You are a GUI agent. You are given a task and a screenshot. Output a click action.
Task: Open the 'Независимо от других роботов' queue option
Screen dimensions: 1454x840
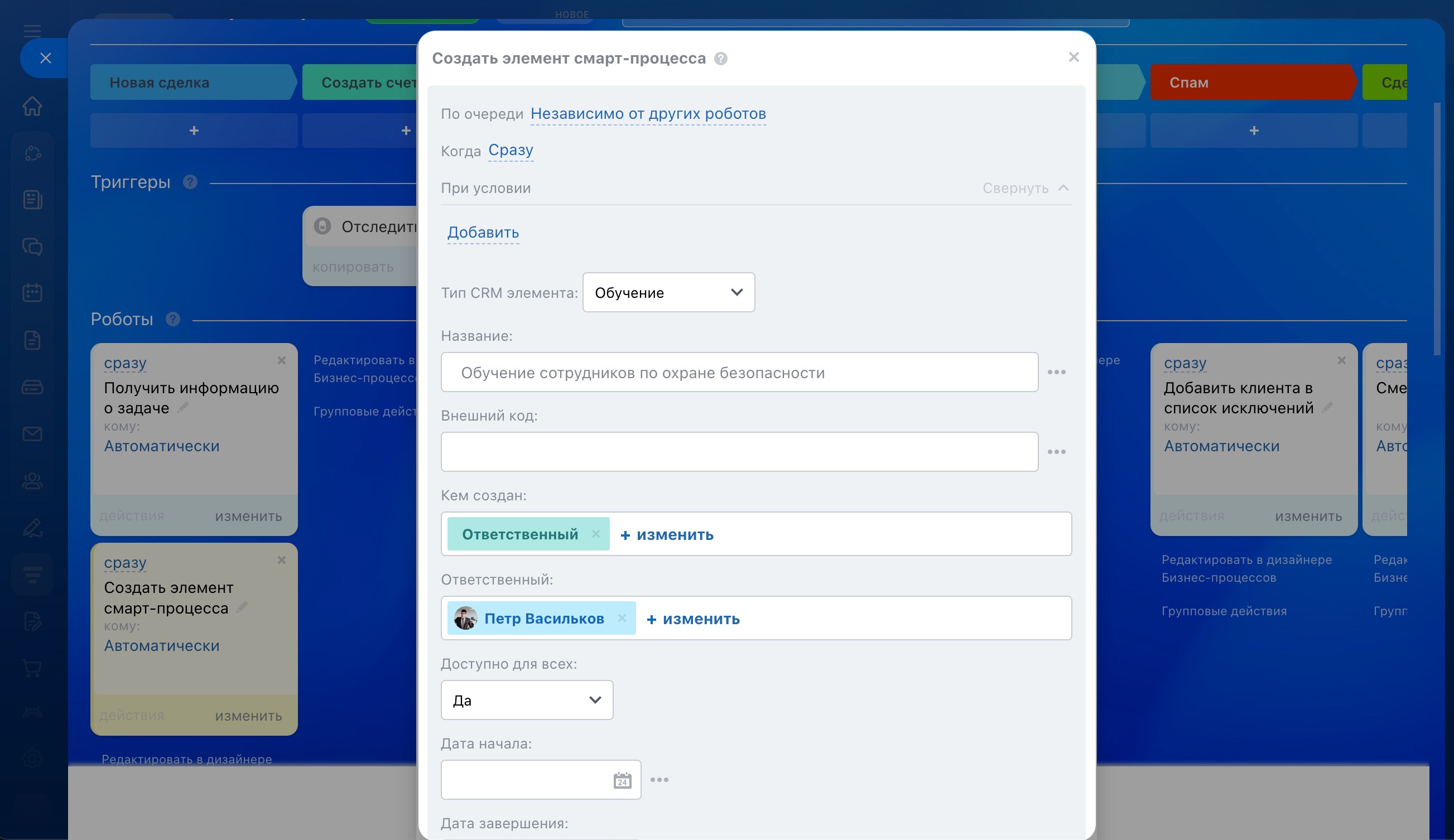point(648,114)
